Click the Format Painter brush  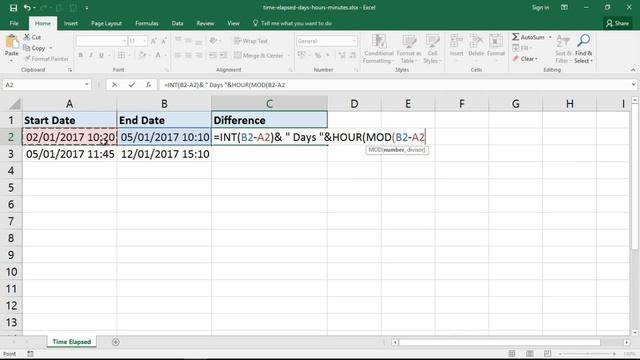[x=27, y=59]
